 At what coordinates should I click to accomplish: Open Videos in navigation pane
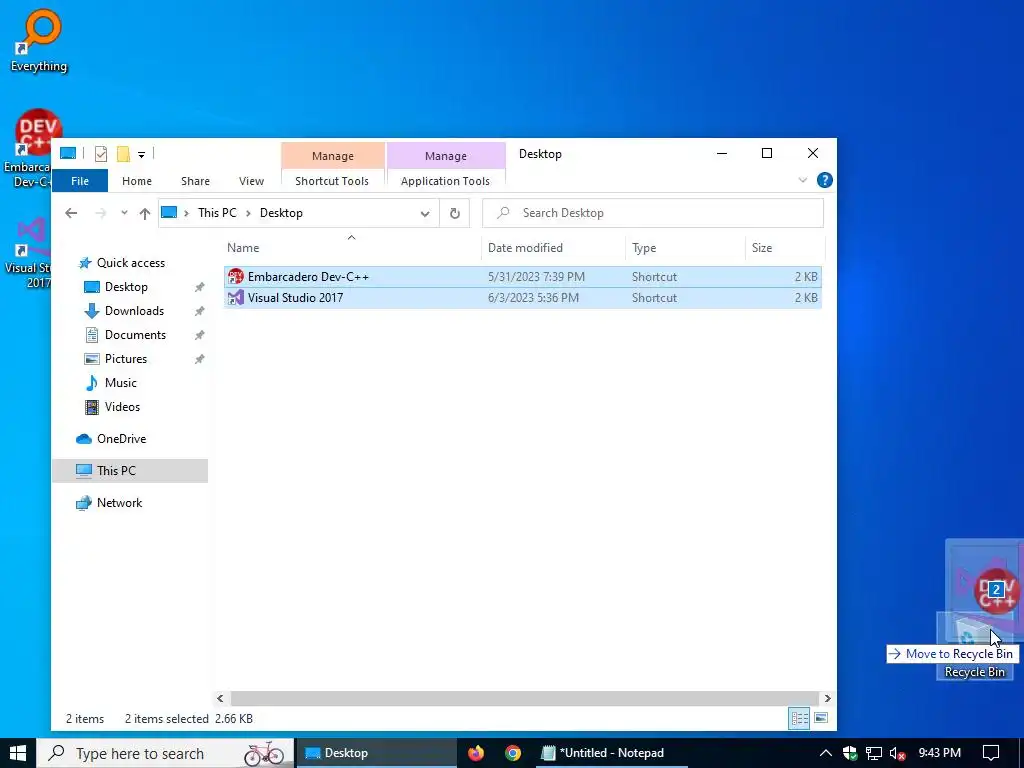pos(122,407)
